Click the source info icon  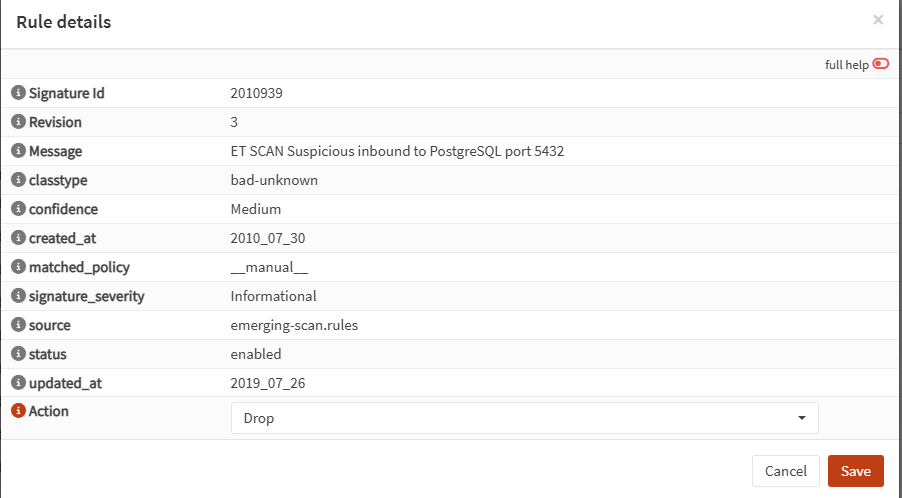[18, 324]
